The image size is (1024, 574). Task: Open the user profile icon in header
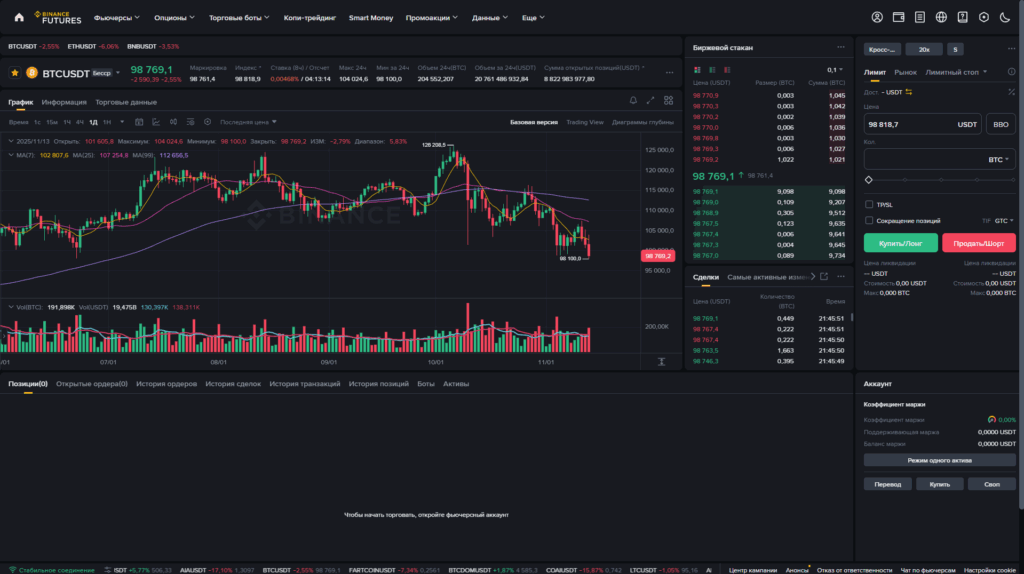[x=877, y=18]
